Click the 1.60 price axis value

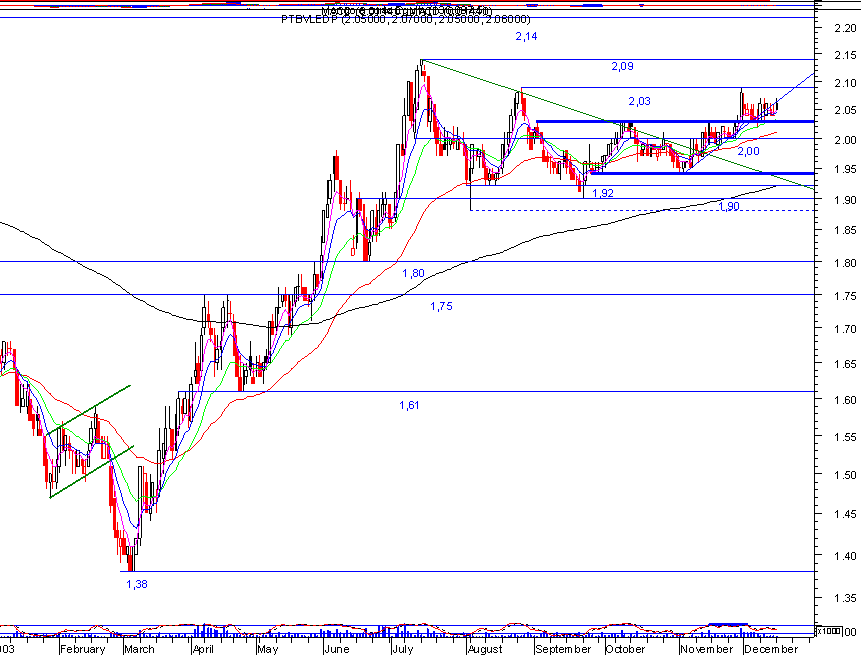tap(845, 400)
